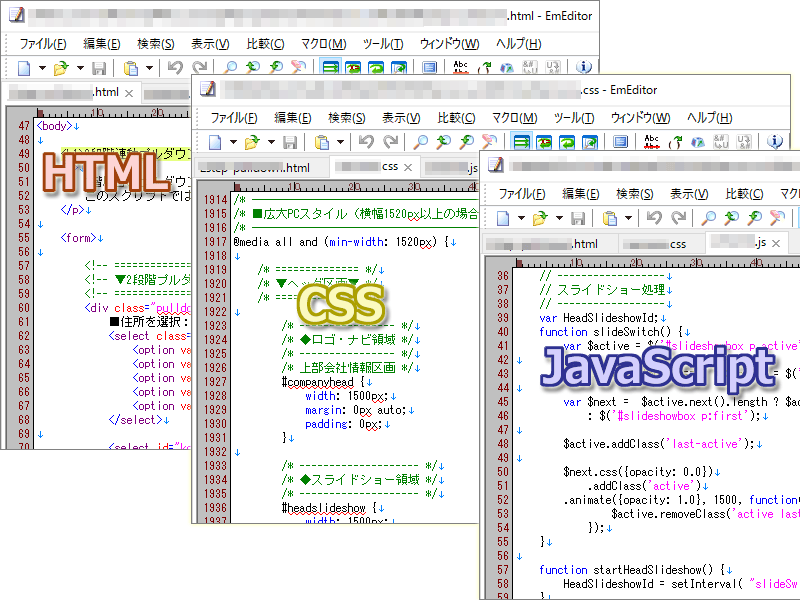Click Redo arrow in CSS window toolbar
This screenshot has width=800, height=600.
pos(391,141)
